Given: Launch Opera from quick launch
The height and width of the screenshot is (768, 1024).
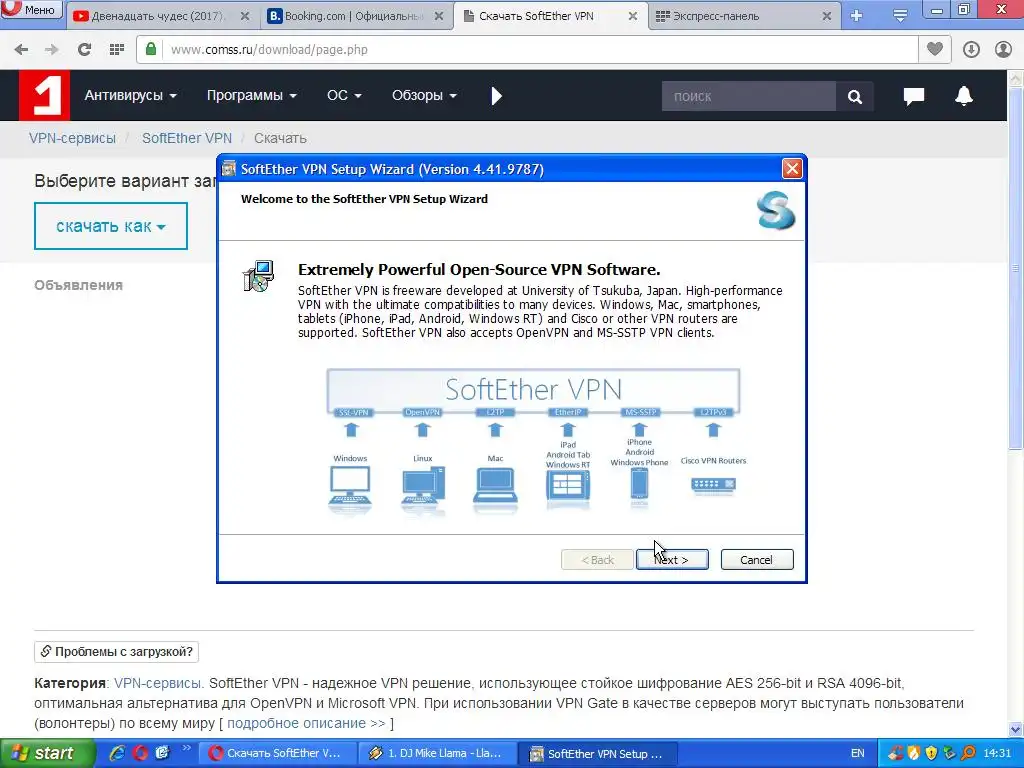Looking at the screenshot, I should pos(140,753).
